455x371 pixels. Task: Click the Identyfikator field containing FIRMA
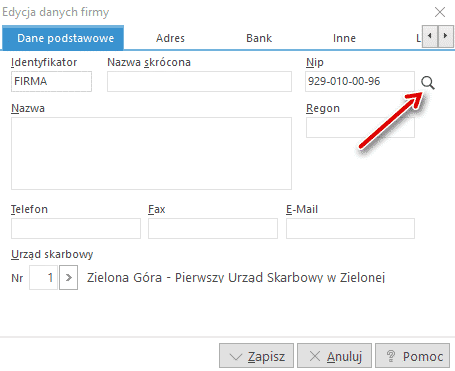pyautogui.click(x=51, y=81)
